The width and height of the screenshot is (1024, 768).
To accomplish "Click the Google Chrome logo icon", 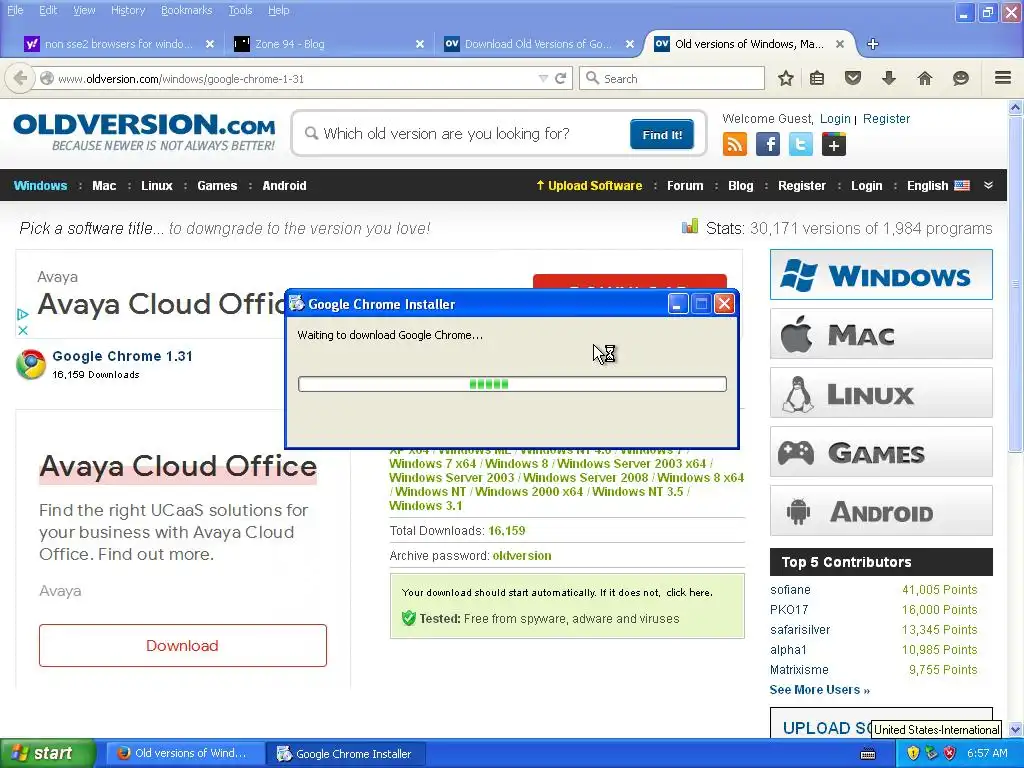I will [31, 364].
